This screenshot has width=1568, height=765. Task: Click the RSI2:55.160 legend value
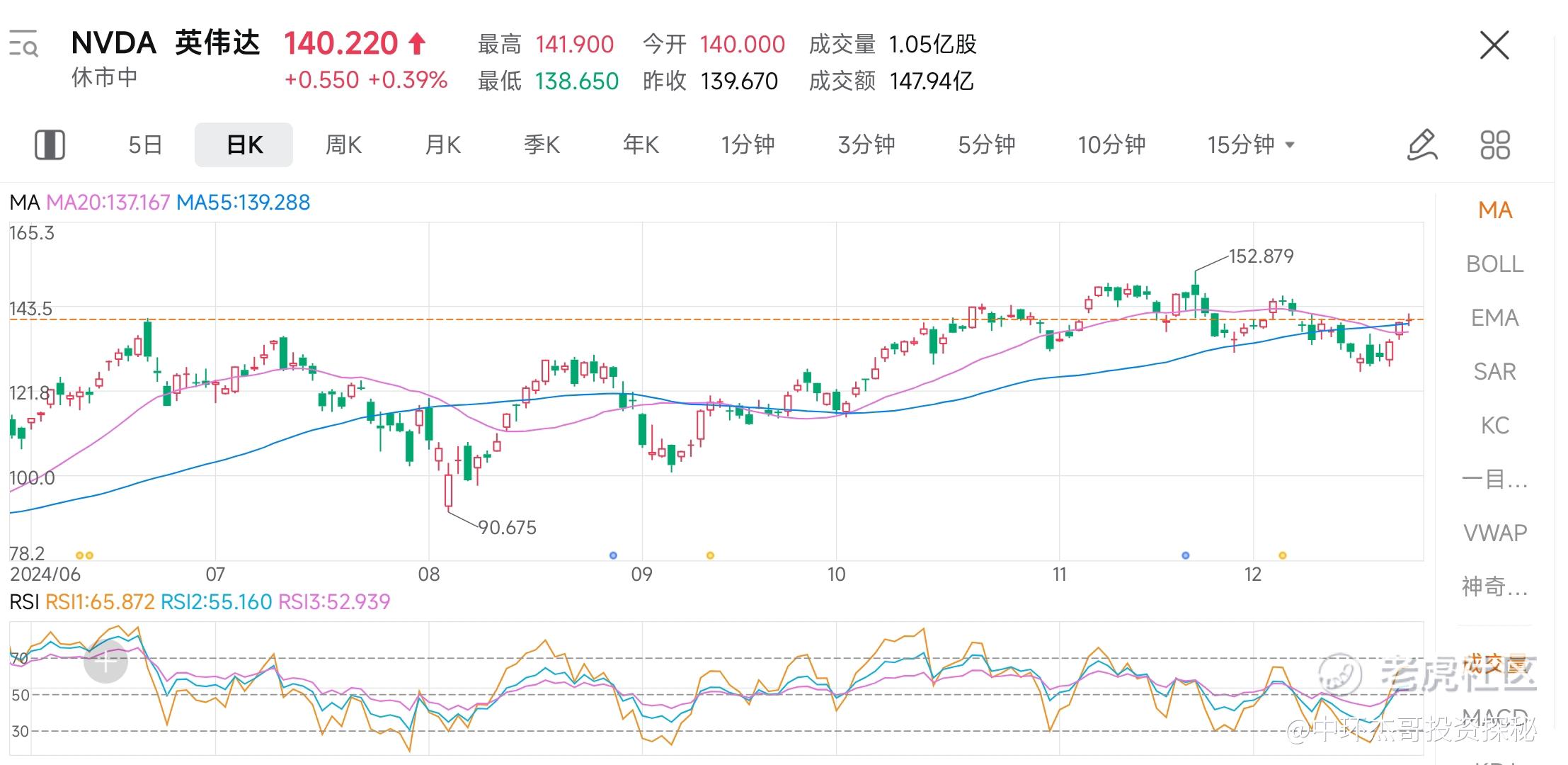(x=217, y=602)
